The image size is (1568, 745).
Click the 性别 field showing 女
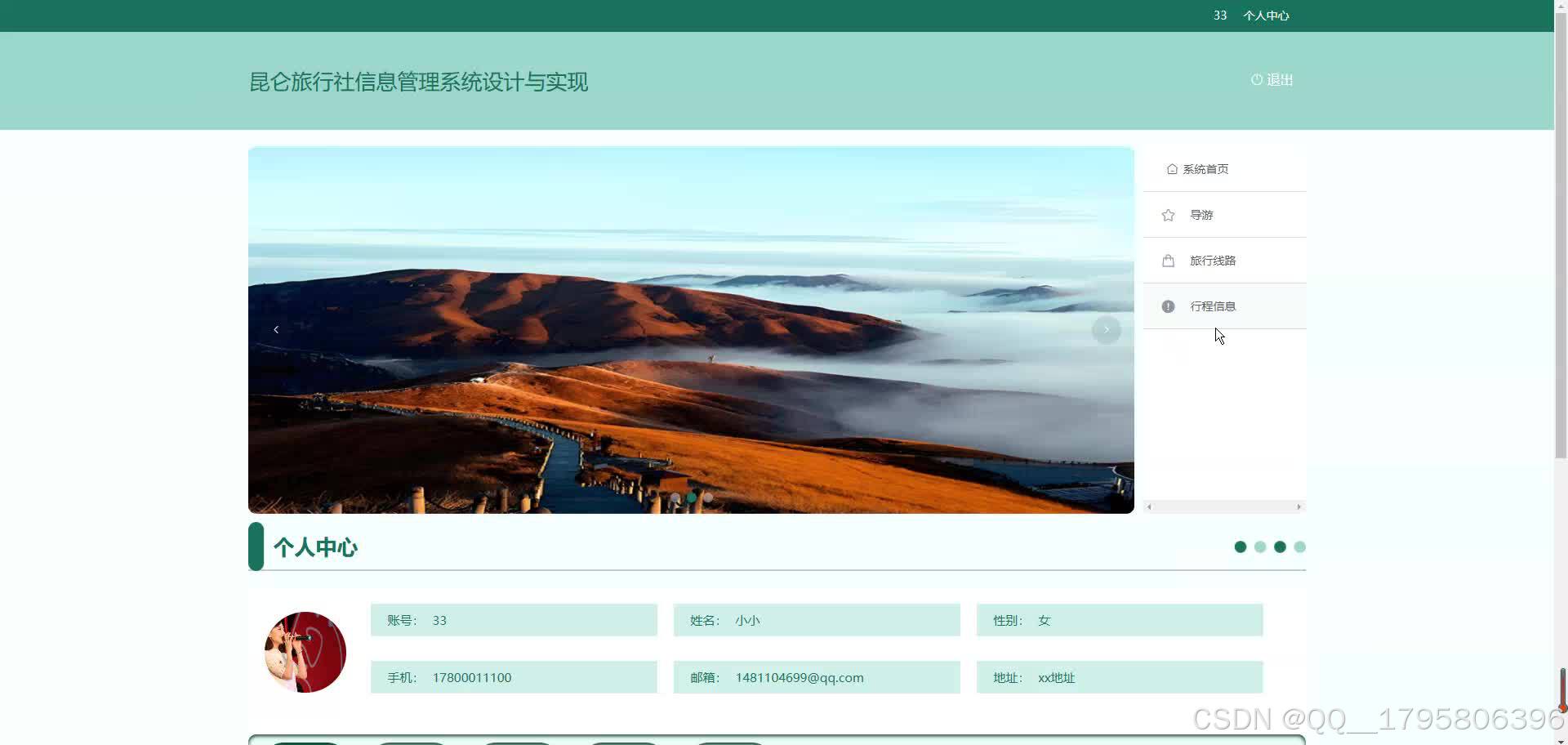[x=1120, y=620]
